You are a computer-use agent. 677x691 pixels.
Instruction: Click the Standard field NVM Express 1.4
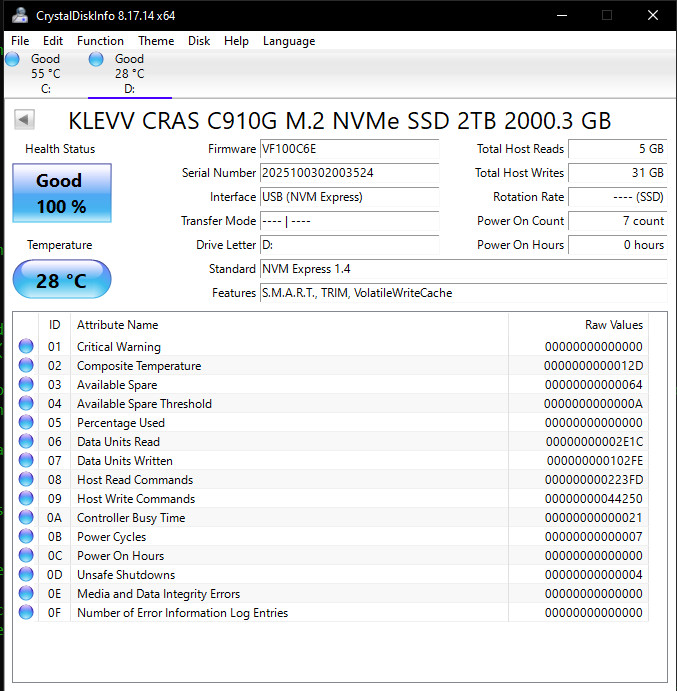pyautogui.click(x=463, y=269)
